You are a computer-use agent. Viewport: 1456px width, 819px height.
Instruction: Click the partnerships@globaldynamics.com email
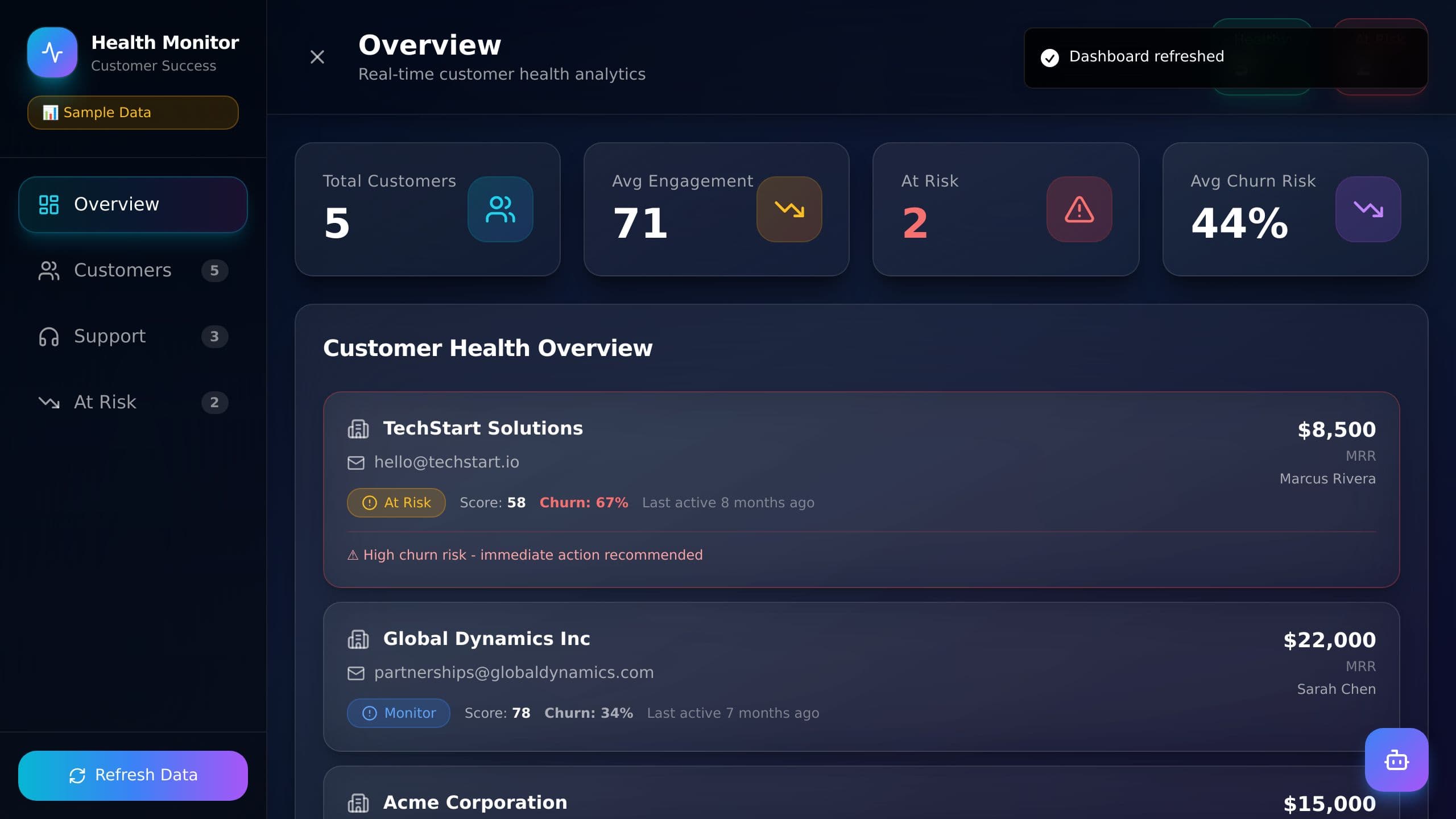[x=514, y=672]
